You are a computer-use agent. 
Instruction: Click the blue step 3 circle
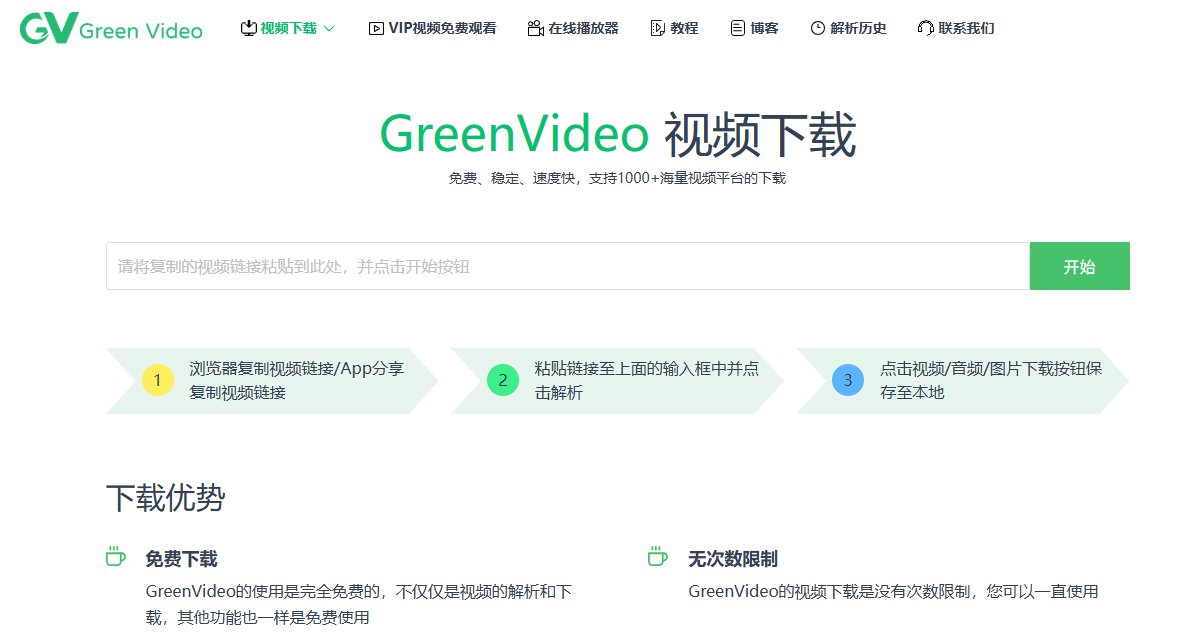click(x=848, y=380)
